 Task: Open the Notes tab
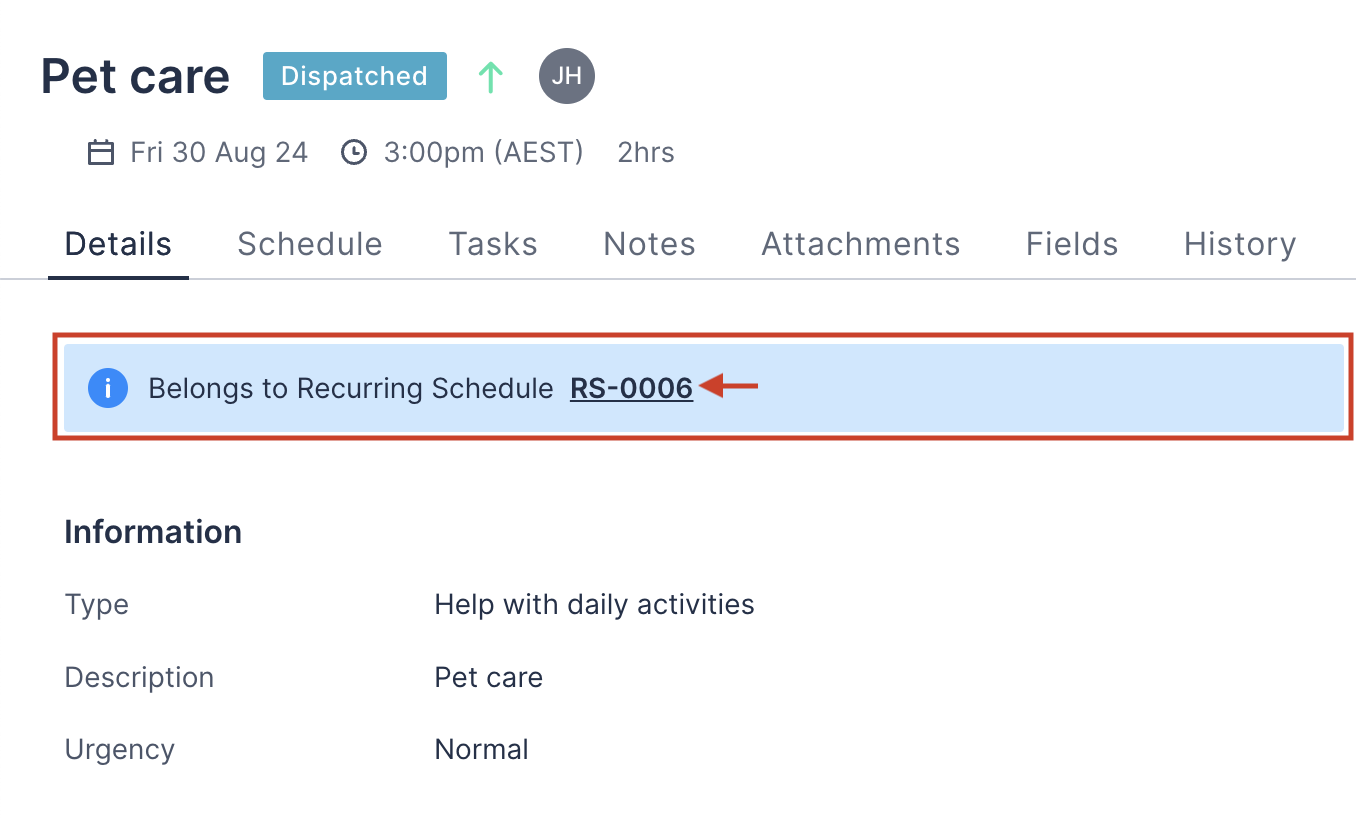click(649, 244)
